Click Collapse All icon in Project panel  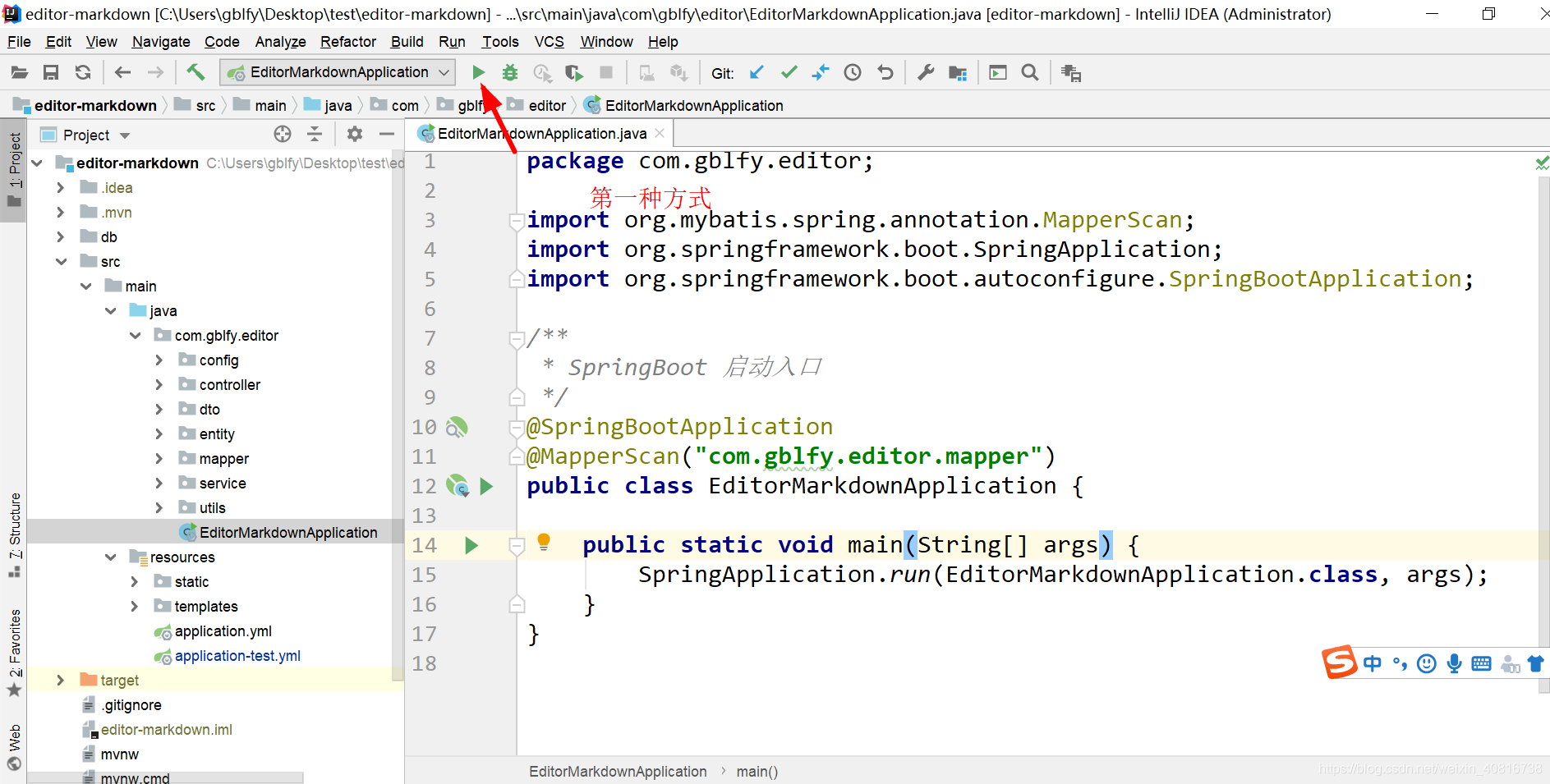[315, 134]
